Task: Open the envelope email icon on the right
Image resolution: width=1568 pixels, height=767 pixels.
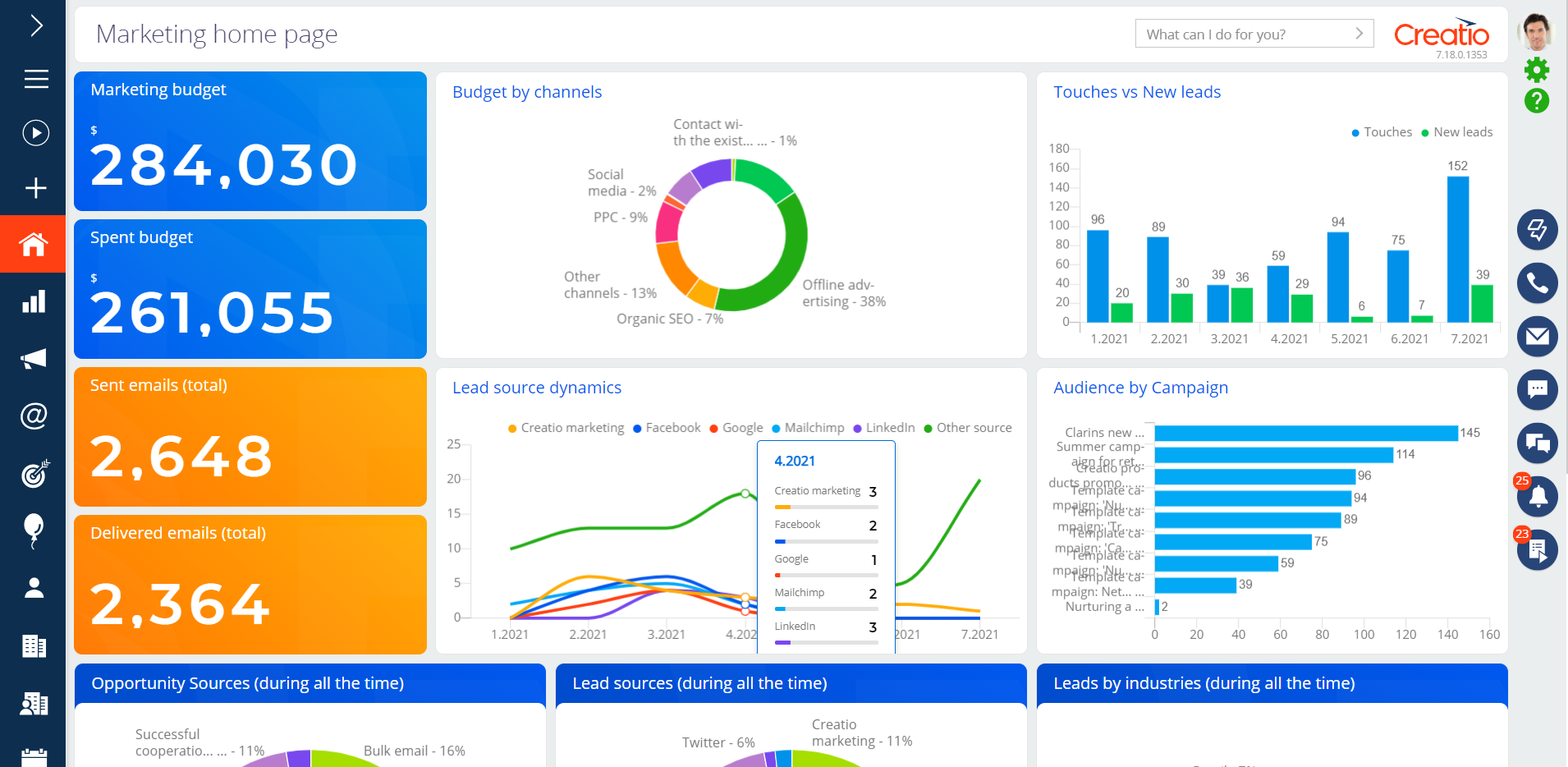Action: click(x=1538, y=337)
